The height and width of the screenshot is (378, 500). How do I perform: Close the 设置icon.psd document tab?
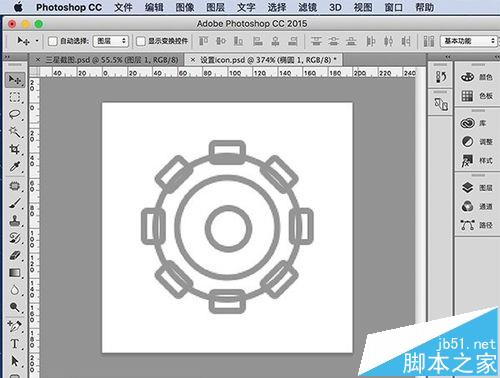[x=193, y=60]
